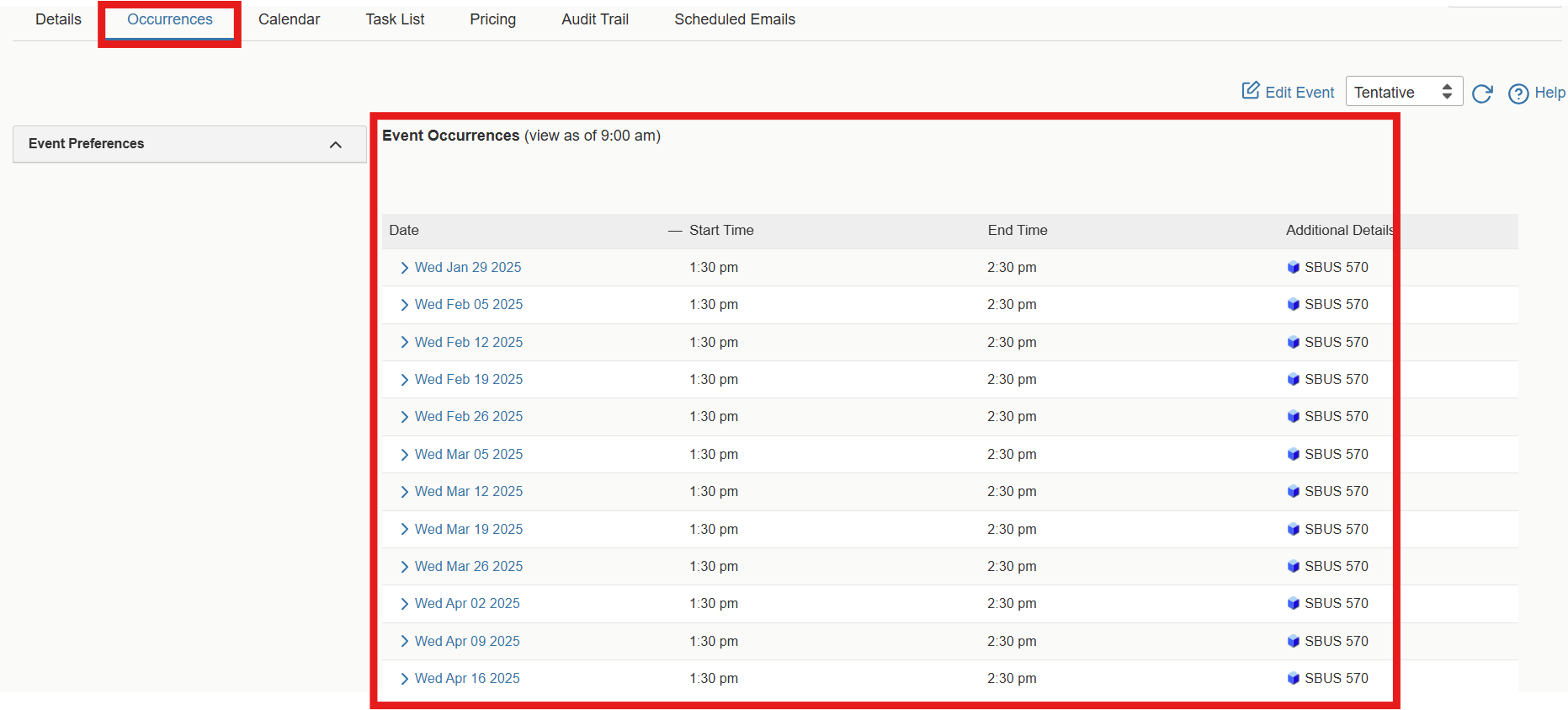Switch to the Calendar tab
This screenshot has height=710, width=1568.
289,19
